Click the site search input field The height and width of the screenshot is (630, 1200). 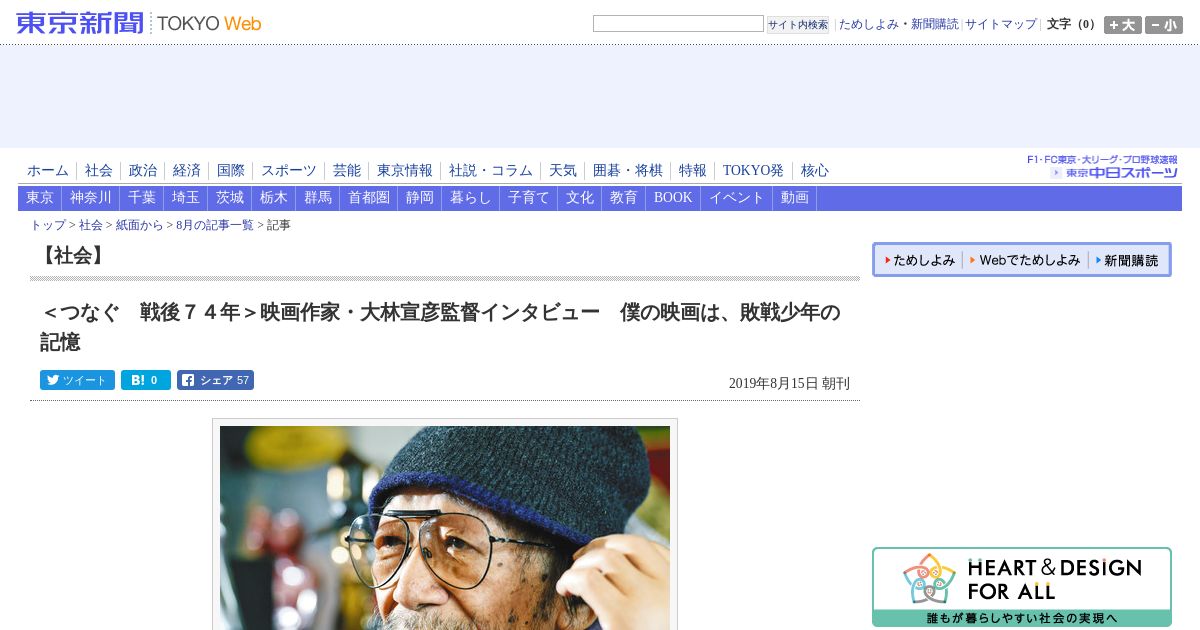[678, 24]
